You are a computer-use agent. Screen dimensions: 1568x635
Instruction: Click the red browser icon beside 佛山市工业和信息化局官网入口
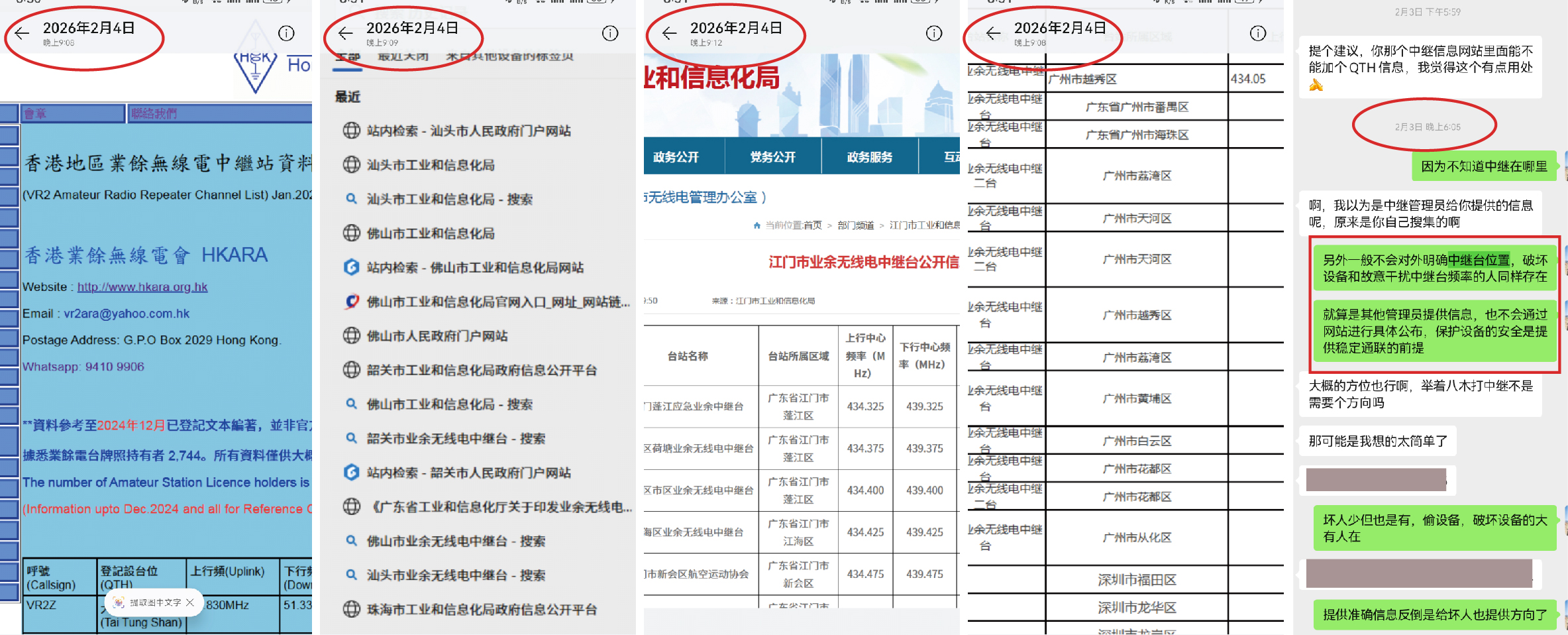click(x=352, y=302)
